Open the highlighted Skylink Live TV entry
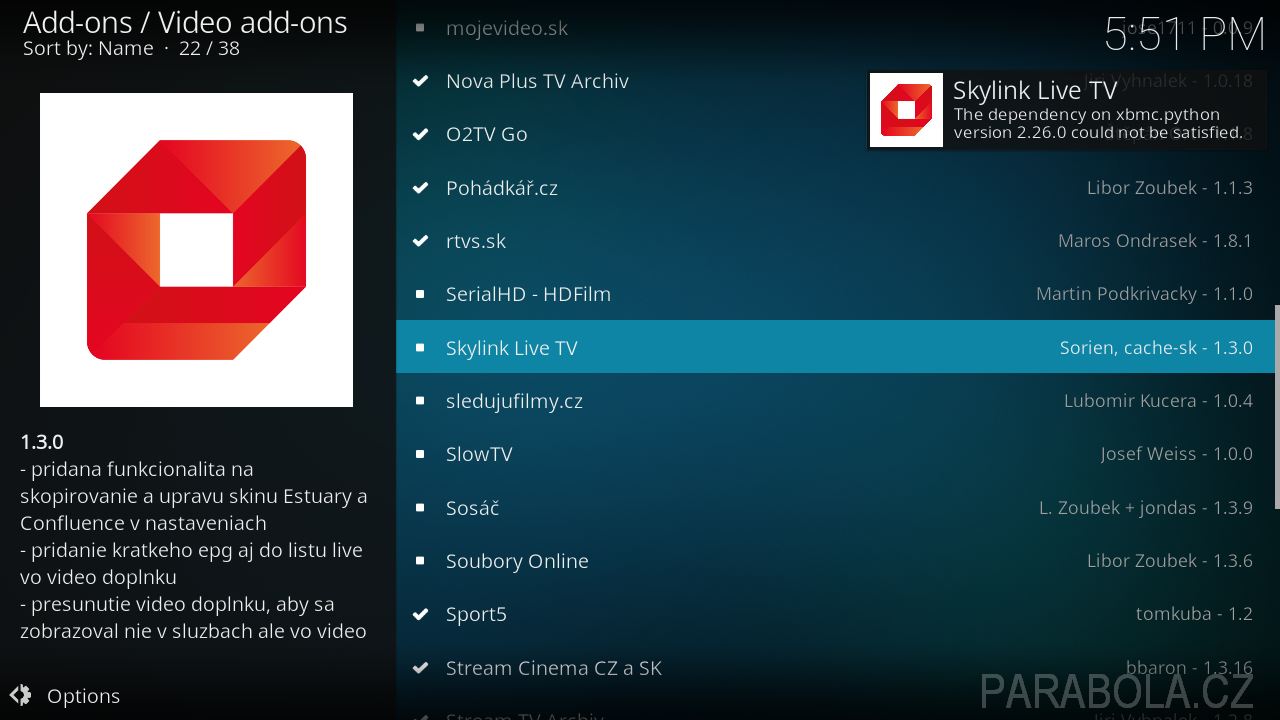This screenshot has height=720, width=1280. click(835, 347)
